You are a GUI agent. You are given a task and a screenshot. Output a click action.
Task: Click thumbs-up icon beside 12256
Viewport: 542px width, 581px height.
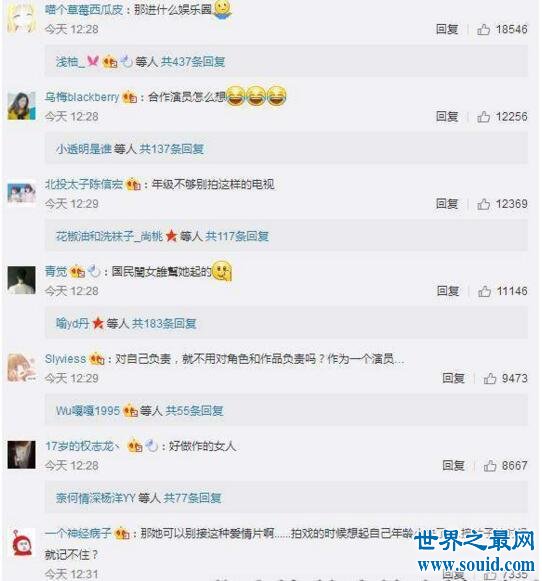pos(483,117)
